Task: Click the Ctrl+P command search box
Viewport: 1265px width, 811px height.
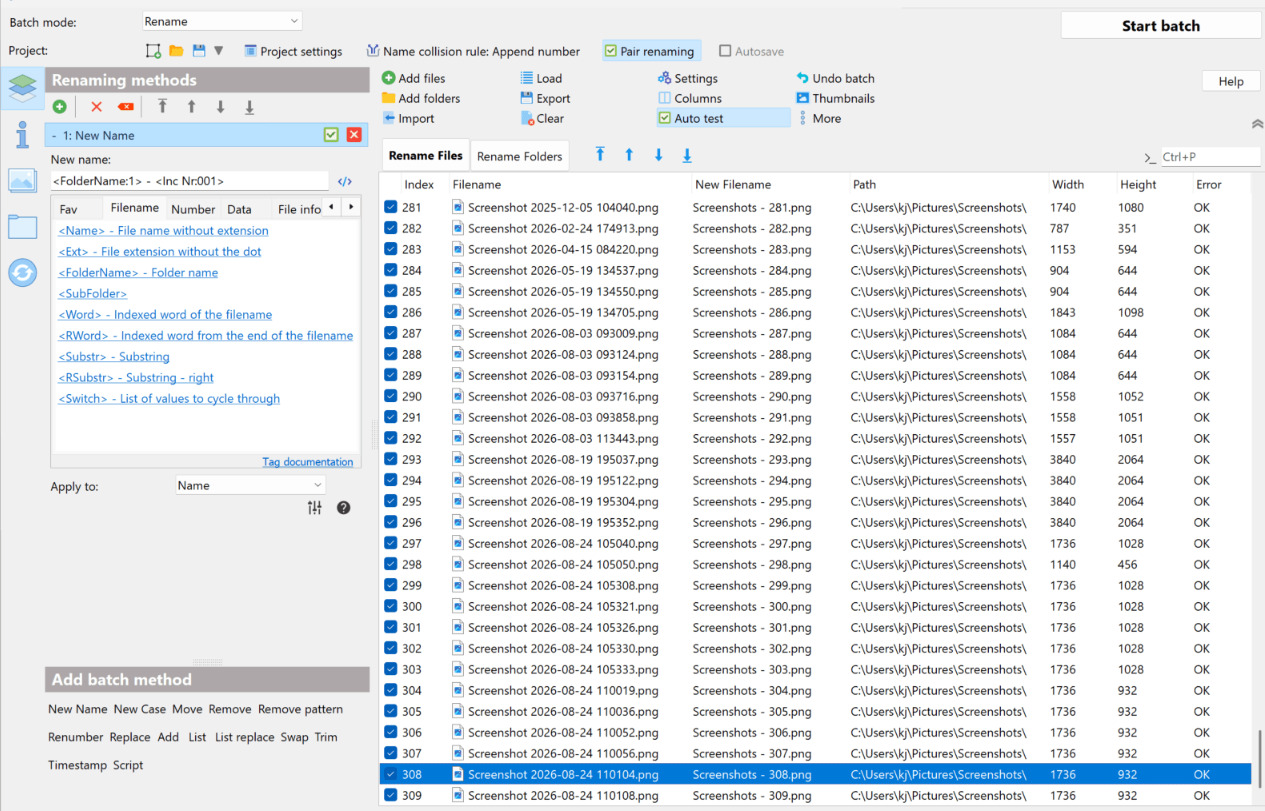Action: click(1209, 157)
